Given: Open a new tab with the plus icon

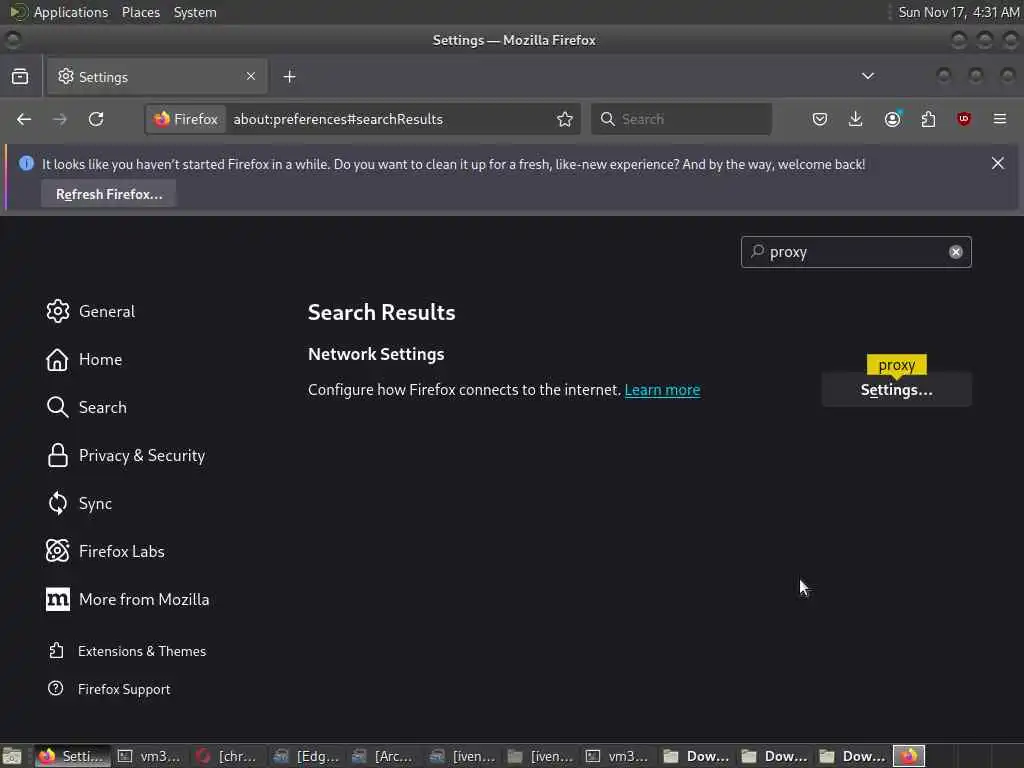Looking at the screenshot, I should pyautogui.click(x=289, y=77).
